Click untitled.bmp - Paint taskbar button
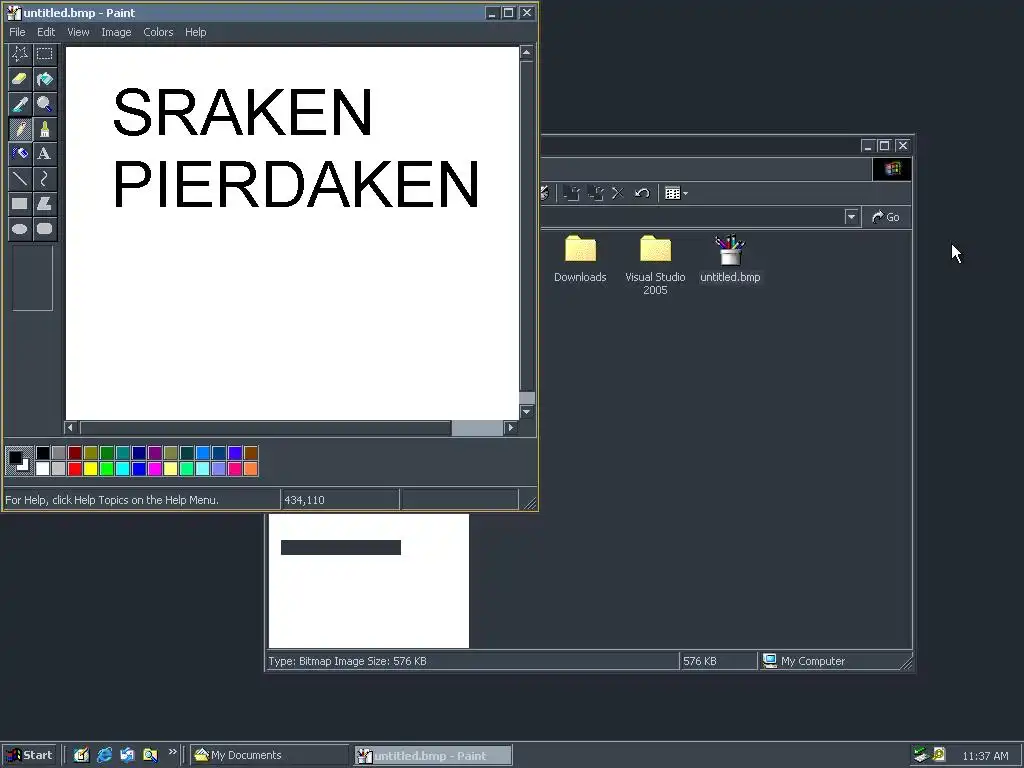This screenshot has height=768, width=1024. coord(432,756)
